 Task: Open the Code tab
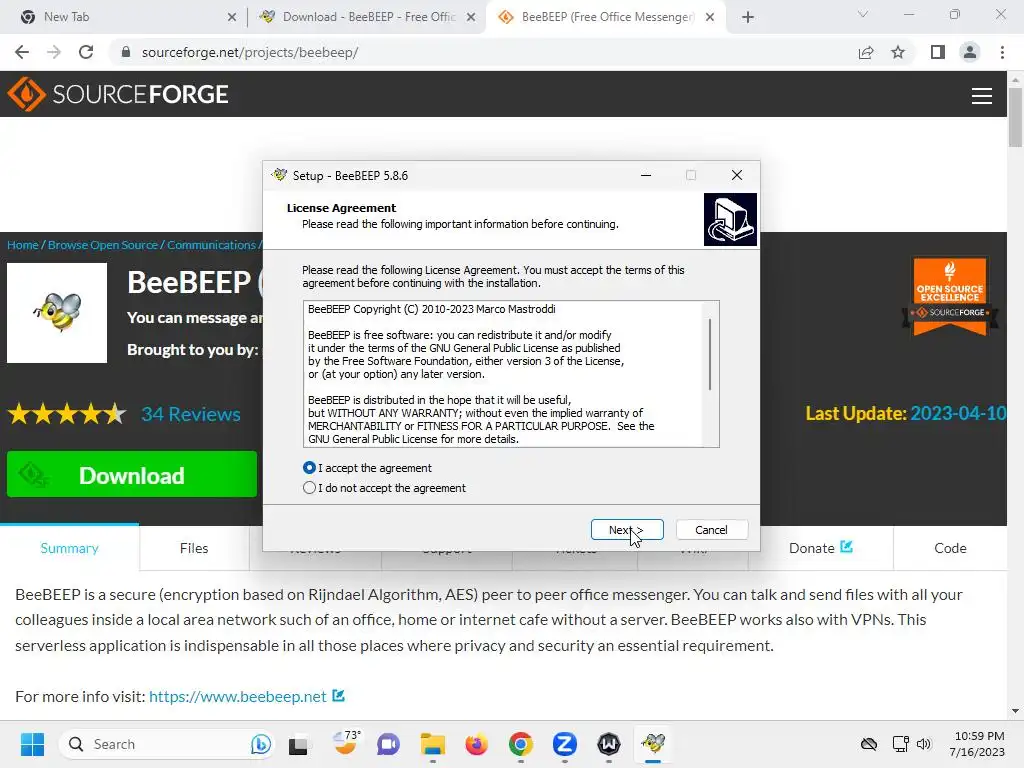(x=950, y=549)
